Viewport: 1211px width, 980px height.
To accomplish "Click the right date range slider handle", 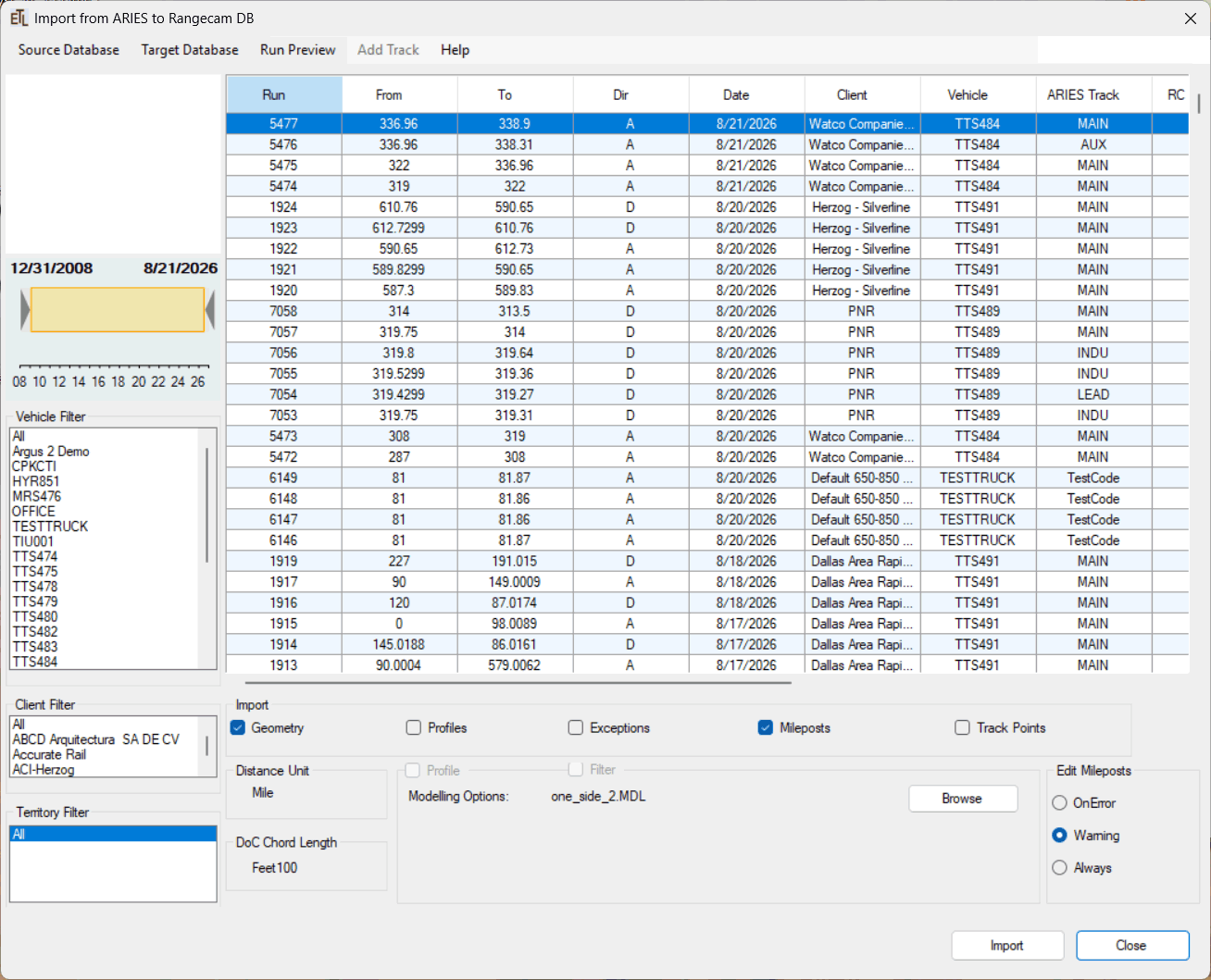I will pos(210,310).
